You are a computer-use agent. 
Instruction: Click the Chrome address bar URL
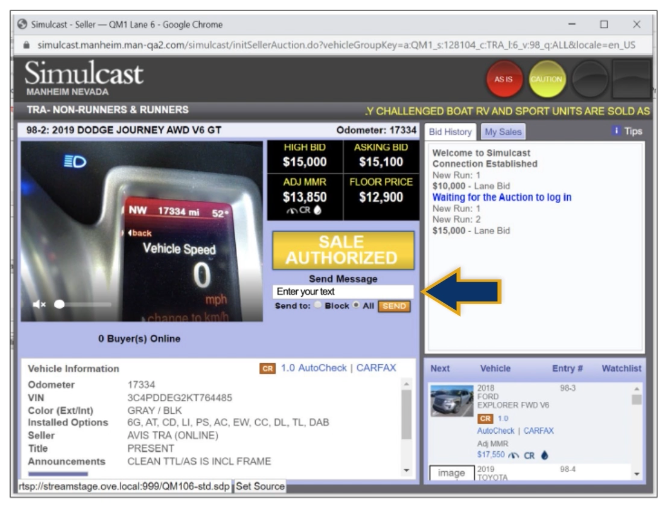(336, 45)
